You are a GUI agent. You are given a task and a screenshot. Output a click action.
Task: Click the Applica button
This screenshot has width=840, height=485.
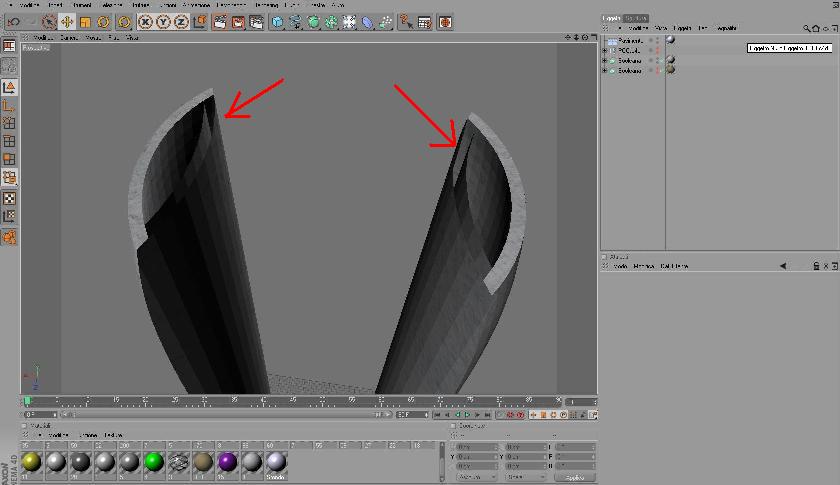[574, 477]
